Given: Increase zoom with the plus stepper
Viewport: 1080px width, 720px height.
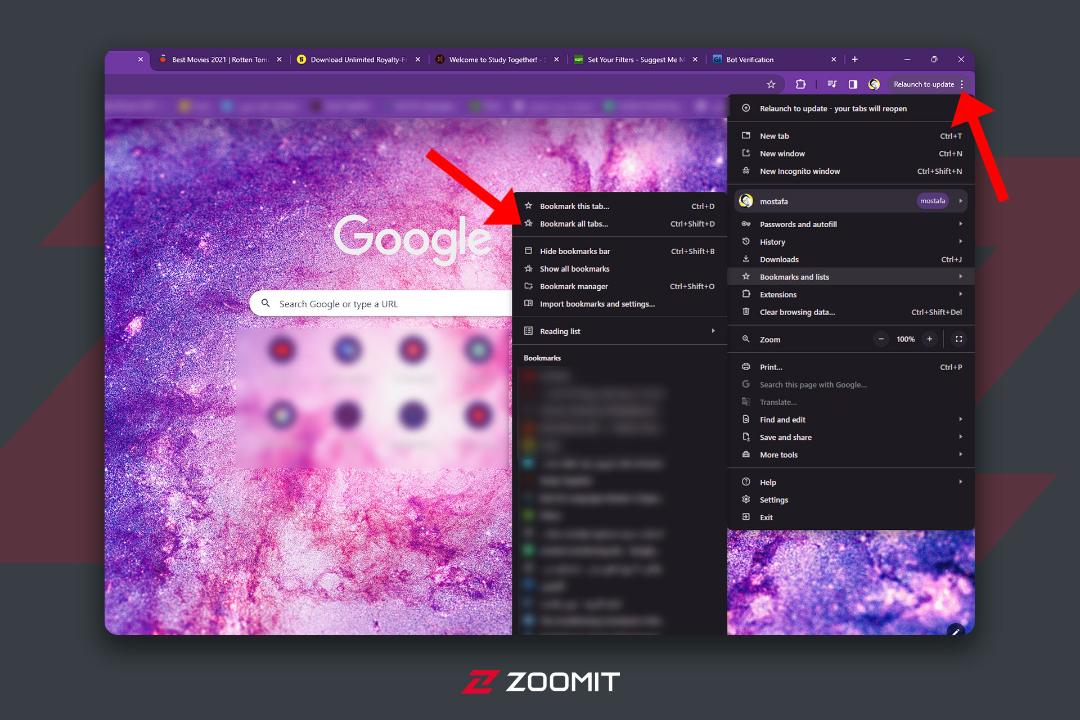Looking at the screenshot, I should point(930,339).
